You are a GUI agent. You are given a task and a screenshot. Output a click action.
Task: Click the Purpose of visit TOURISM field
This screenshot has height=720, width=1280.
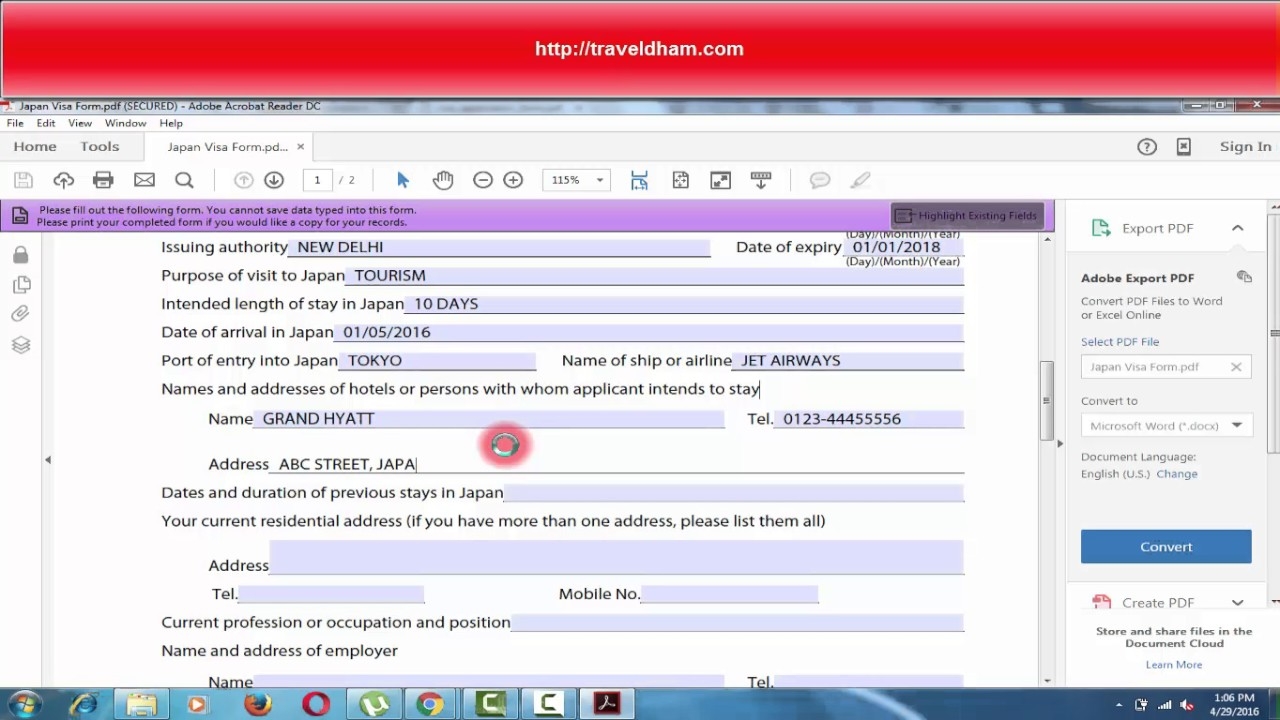(x=654, y=275)
